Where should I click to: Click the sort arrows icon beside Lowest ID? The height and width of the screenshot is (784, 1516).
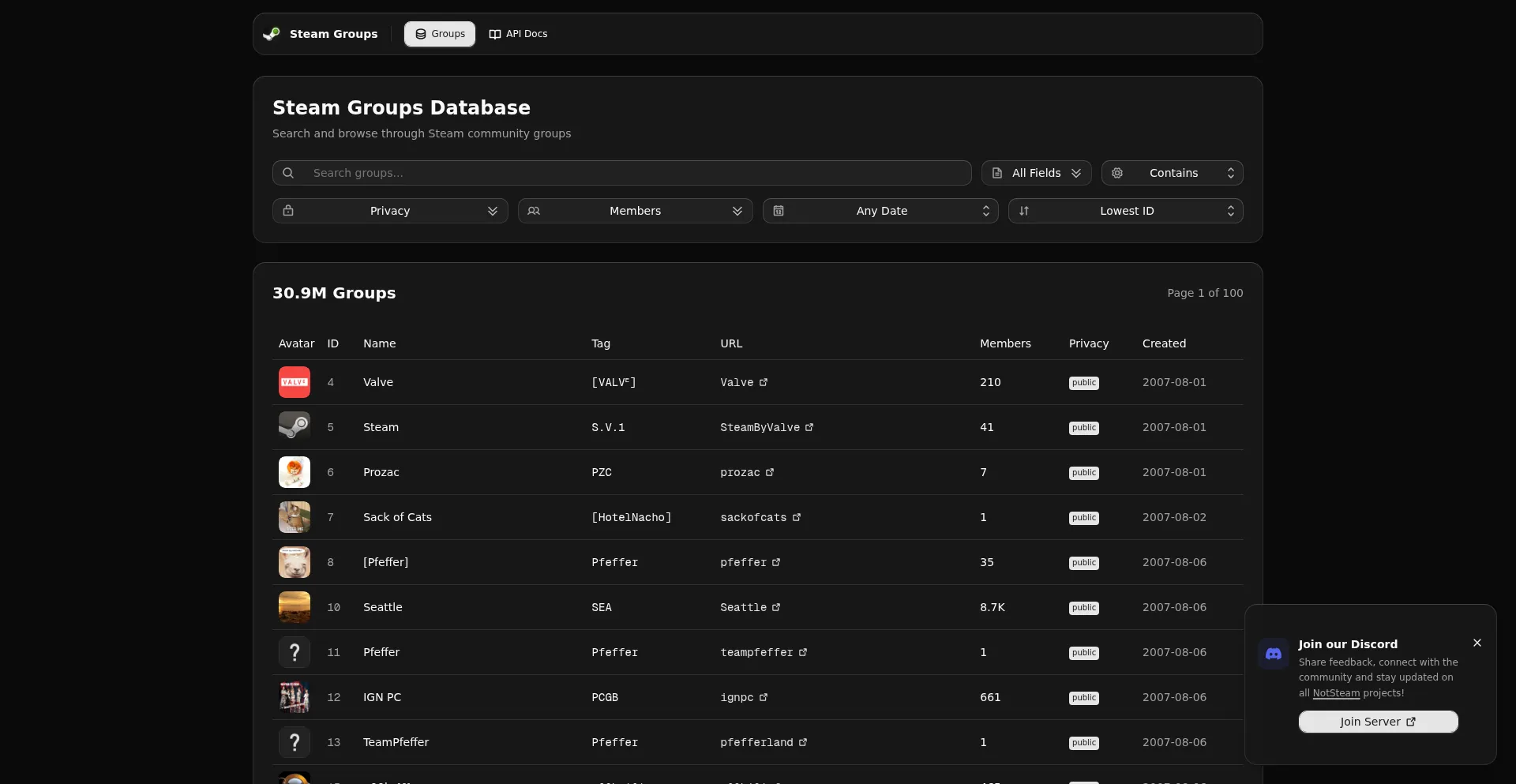1024,211
